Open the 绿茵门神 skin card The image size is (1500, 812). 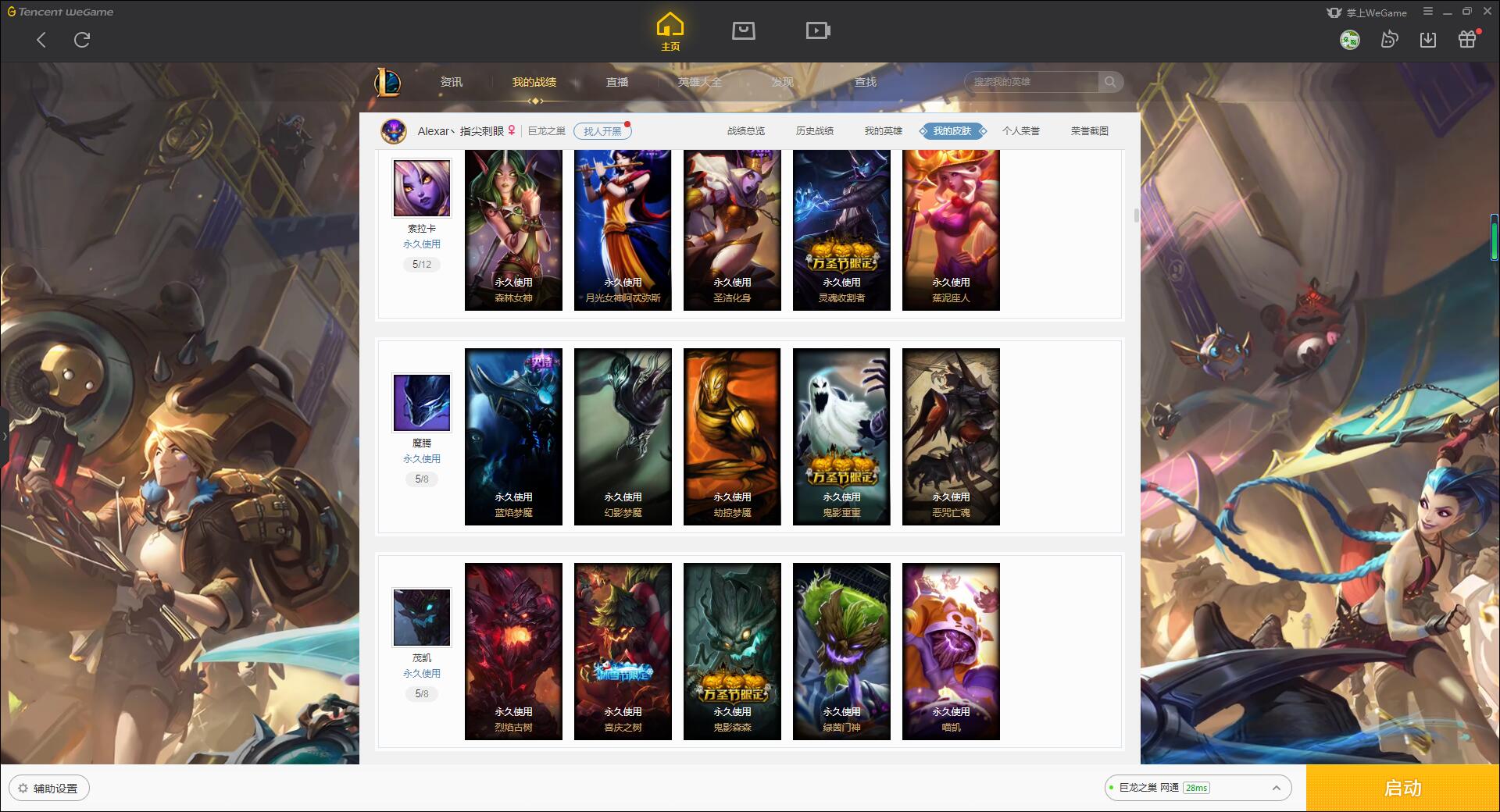[x=841, y=651]
